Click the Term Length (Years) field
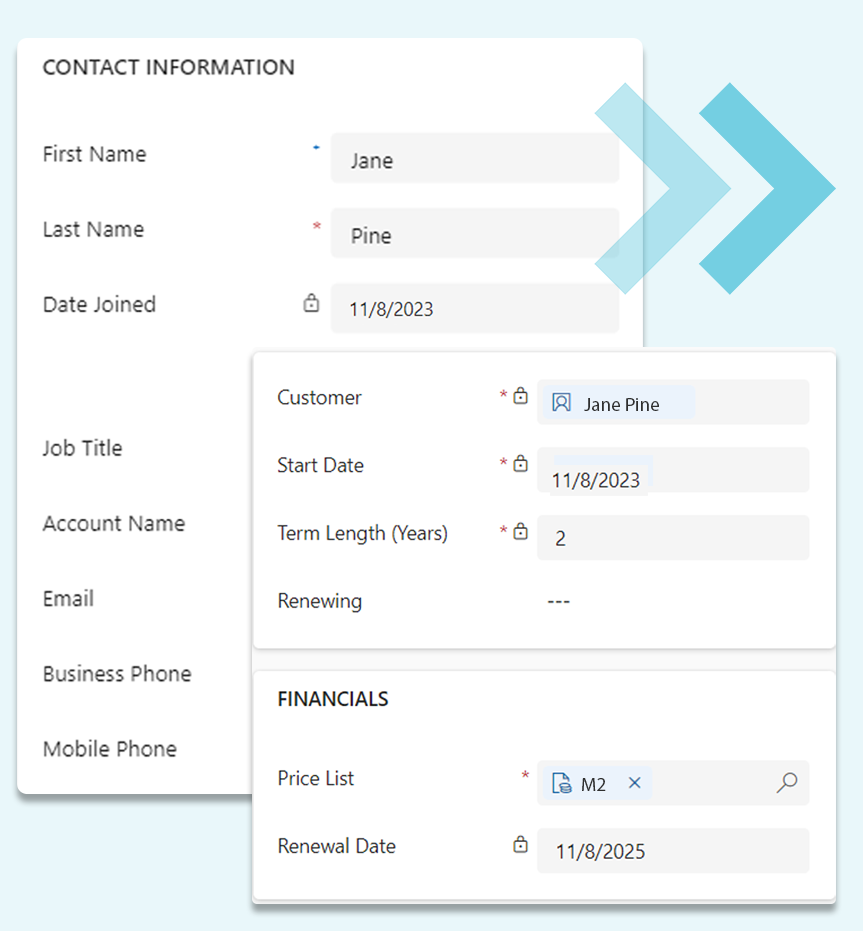 coord(672,538)
